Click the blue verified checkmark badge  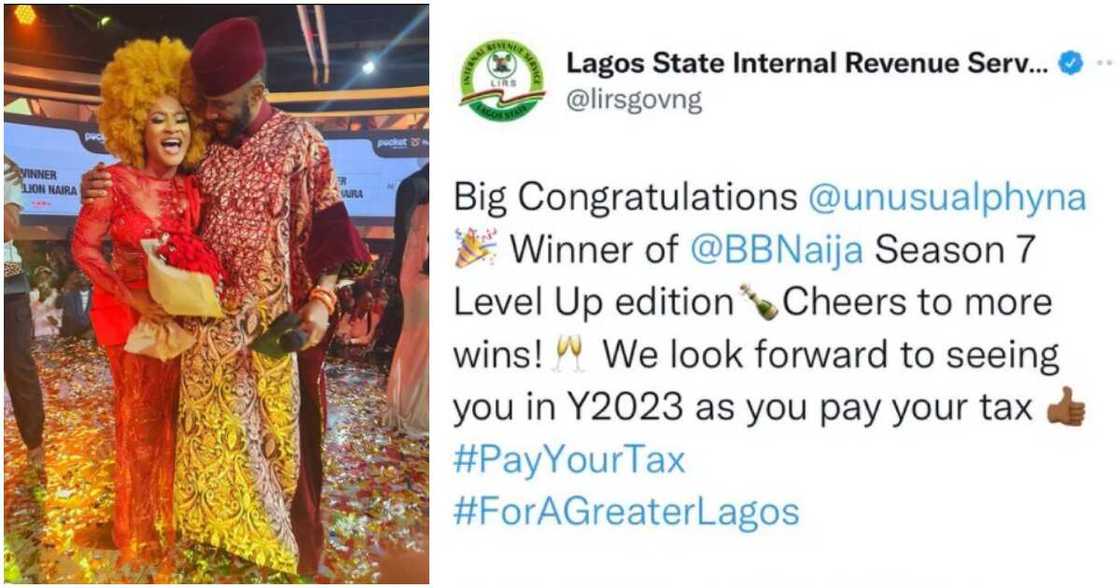[x=1071, y=62]
